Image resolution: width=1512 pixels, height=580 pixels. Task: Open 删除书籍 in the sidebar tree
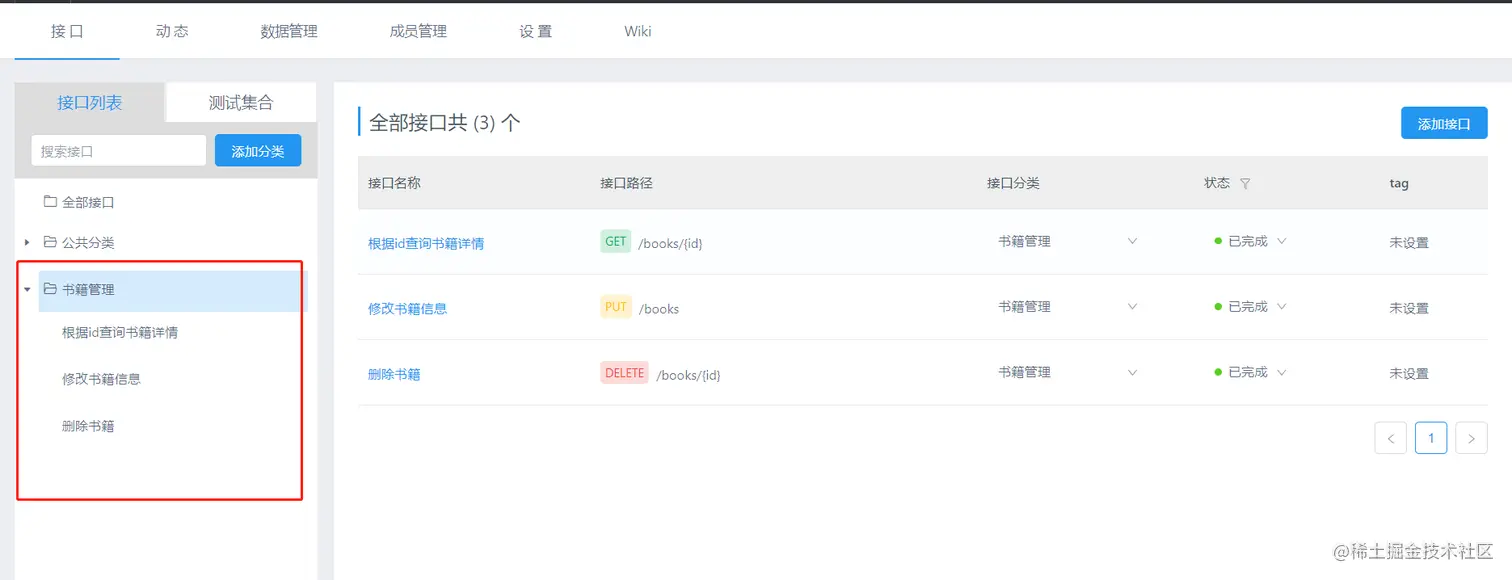coord(88,426)
